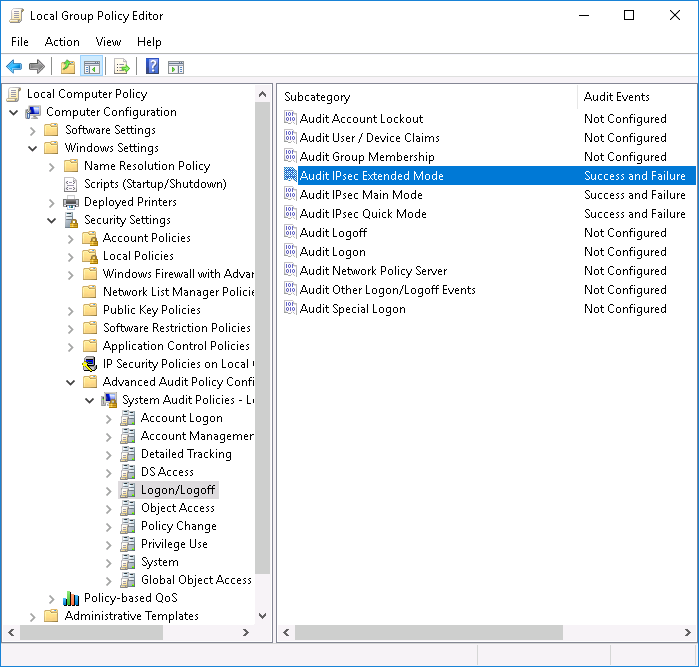This screenshot has height=667, width=699.
Task: Expand the Administrative Templates node
Action: [33, 617]
